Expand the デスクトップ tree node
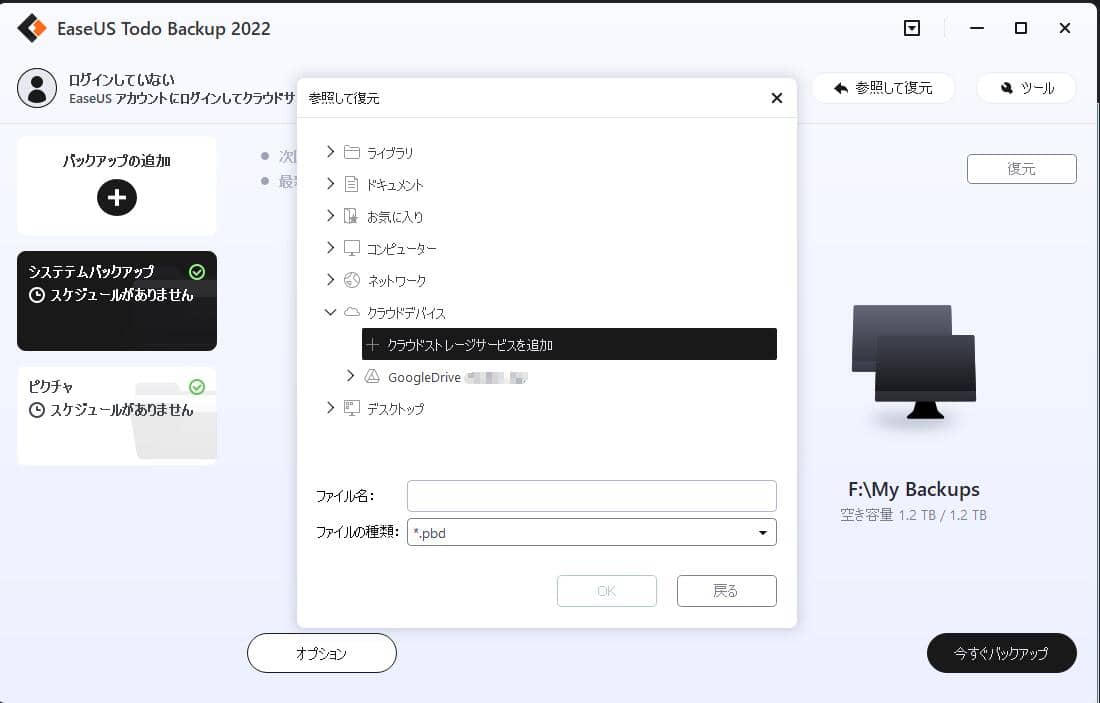This screenshot has height=703, width=1100. pyautogui.click(x=330, y=408)
